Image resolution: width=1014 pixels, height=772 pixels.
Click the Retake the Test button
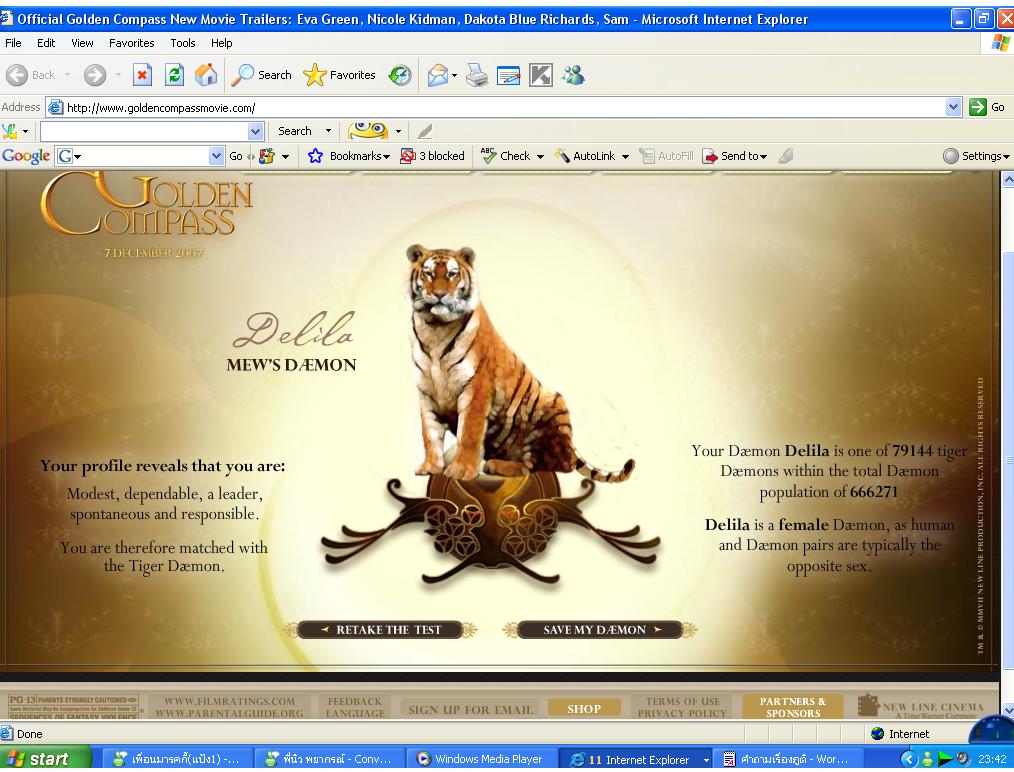coord(380,630)
